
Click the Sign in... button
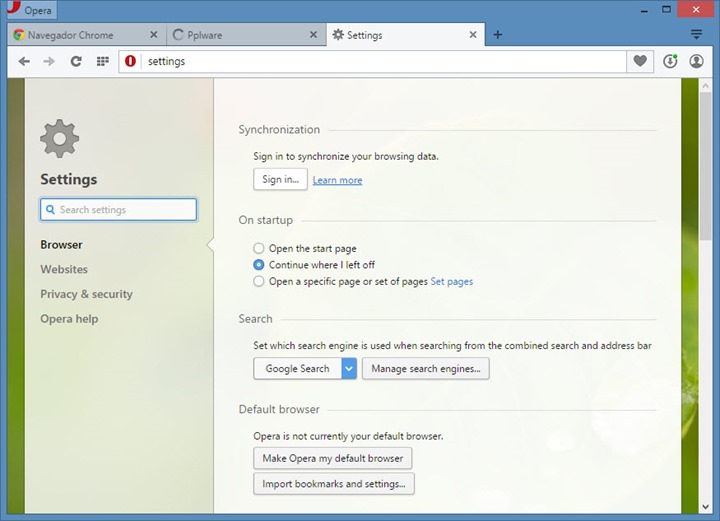click(281, 179)
